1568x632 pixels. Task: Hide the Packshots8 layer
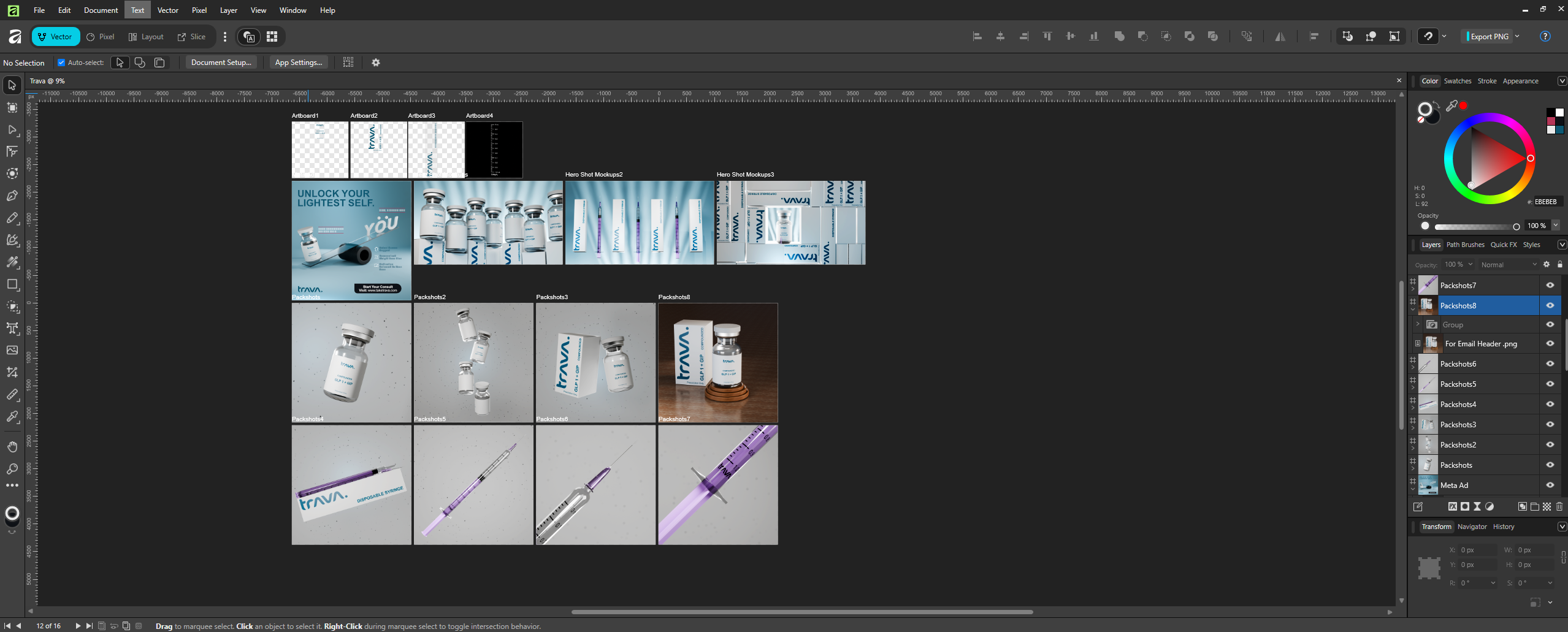point(1550,306)
